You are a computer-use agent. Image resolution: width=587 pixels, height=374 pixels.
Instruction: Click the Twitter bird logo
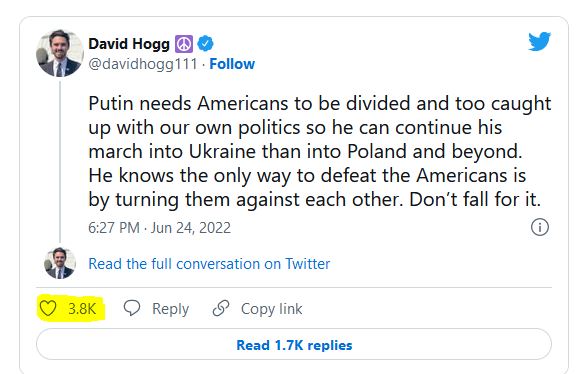[x=539, y=41]
